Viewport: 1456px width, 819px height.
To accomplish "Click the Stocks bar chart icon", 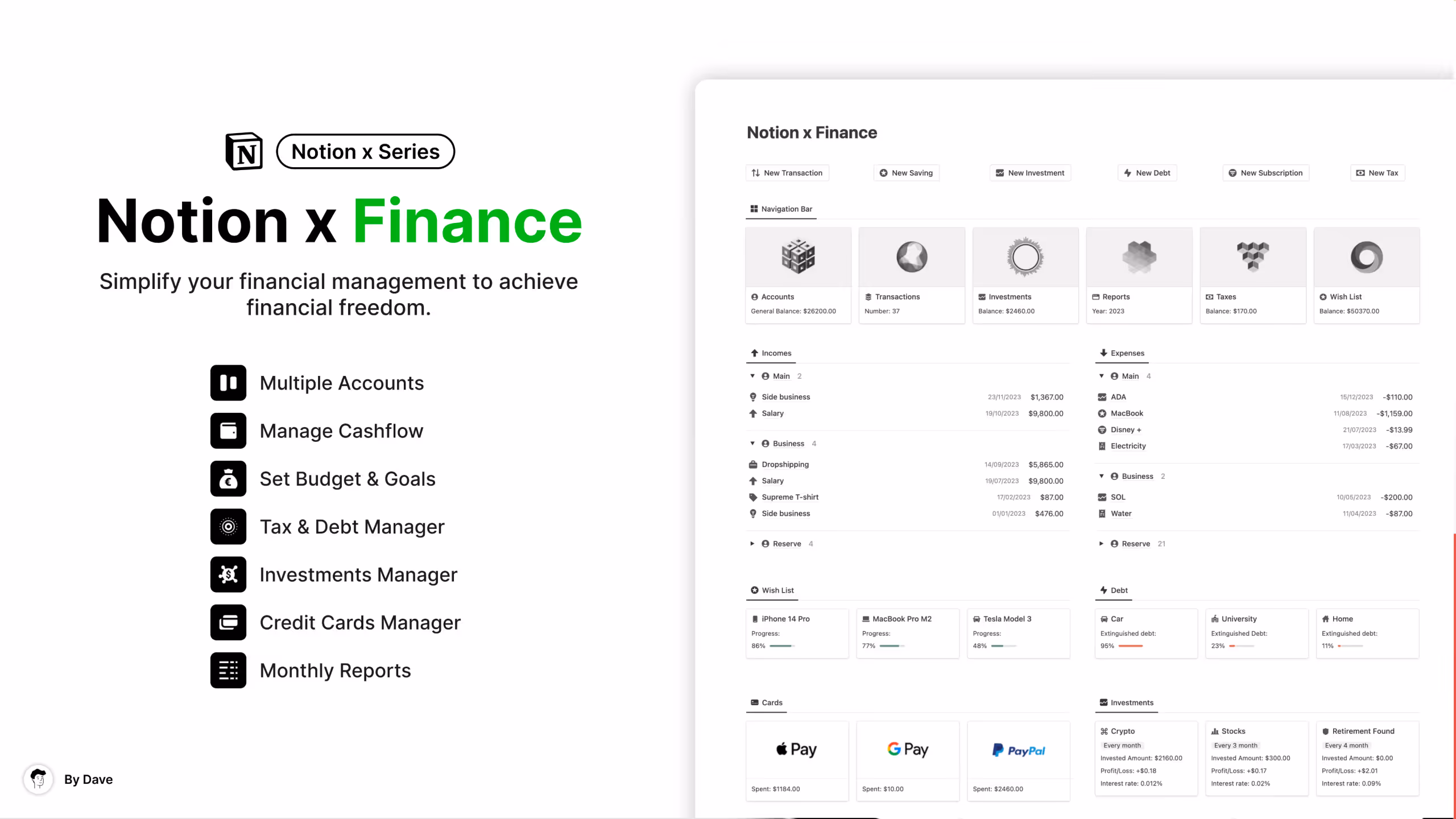I will 1215,731.
